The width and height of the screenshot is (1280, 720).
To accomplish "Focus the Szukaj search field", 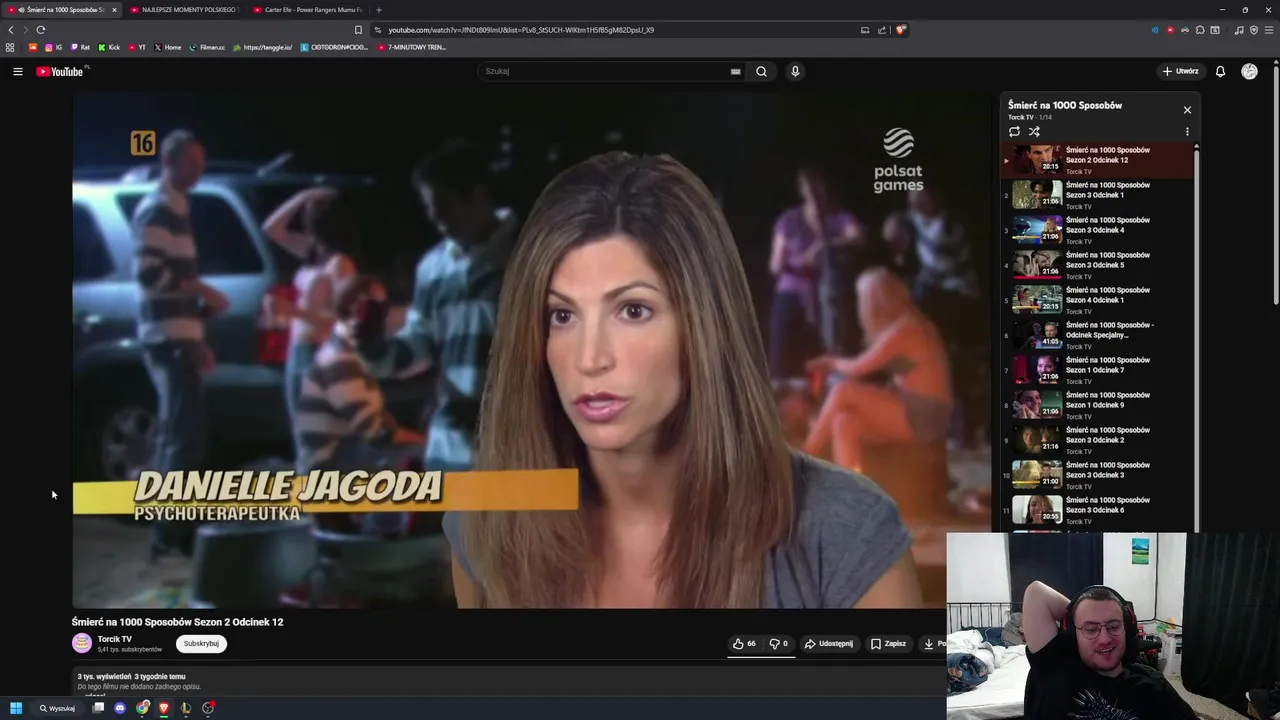I will click(605, 71).
